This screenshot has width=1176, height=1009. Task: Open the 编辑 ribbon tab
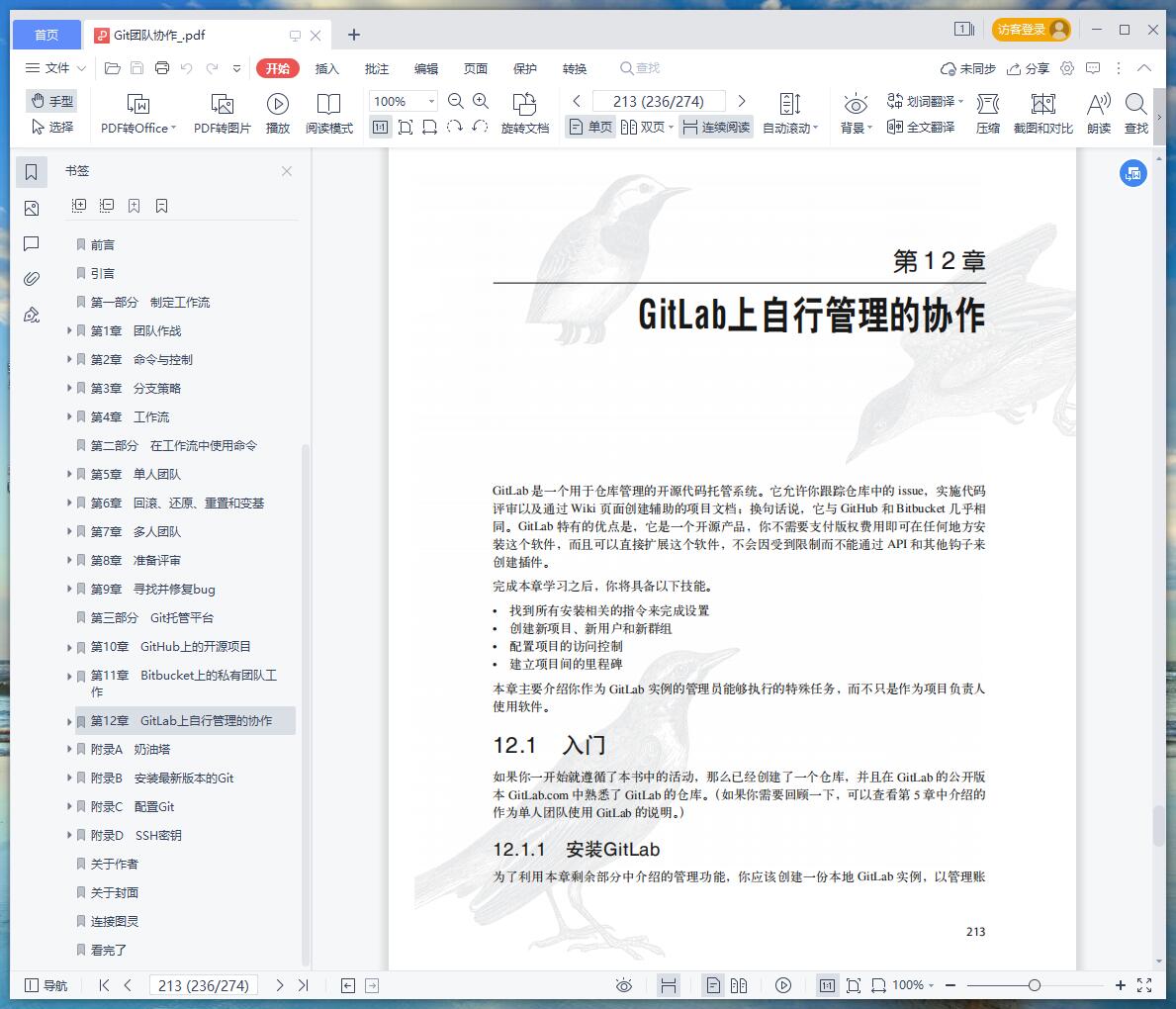point(426,69)
